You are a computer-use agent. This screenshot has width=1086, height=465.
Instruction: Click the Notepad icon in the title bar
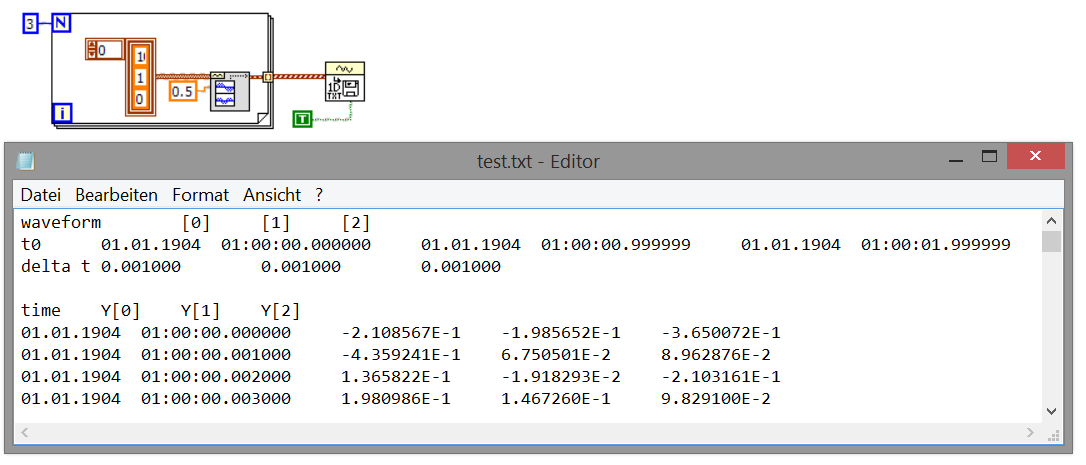[x=26, y=161]
